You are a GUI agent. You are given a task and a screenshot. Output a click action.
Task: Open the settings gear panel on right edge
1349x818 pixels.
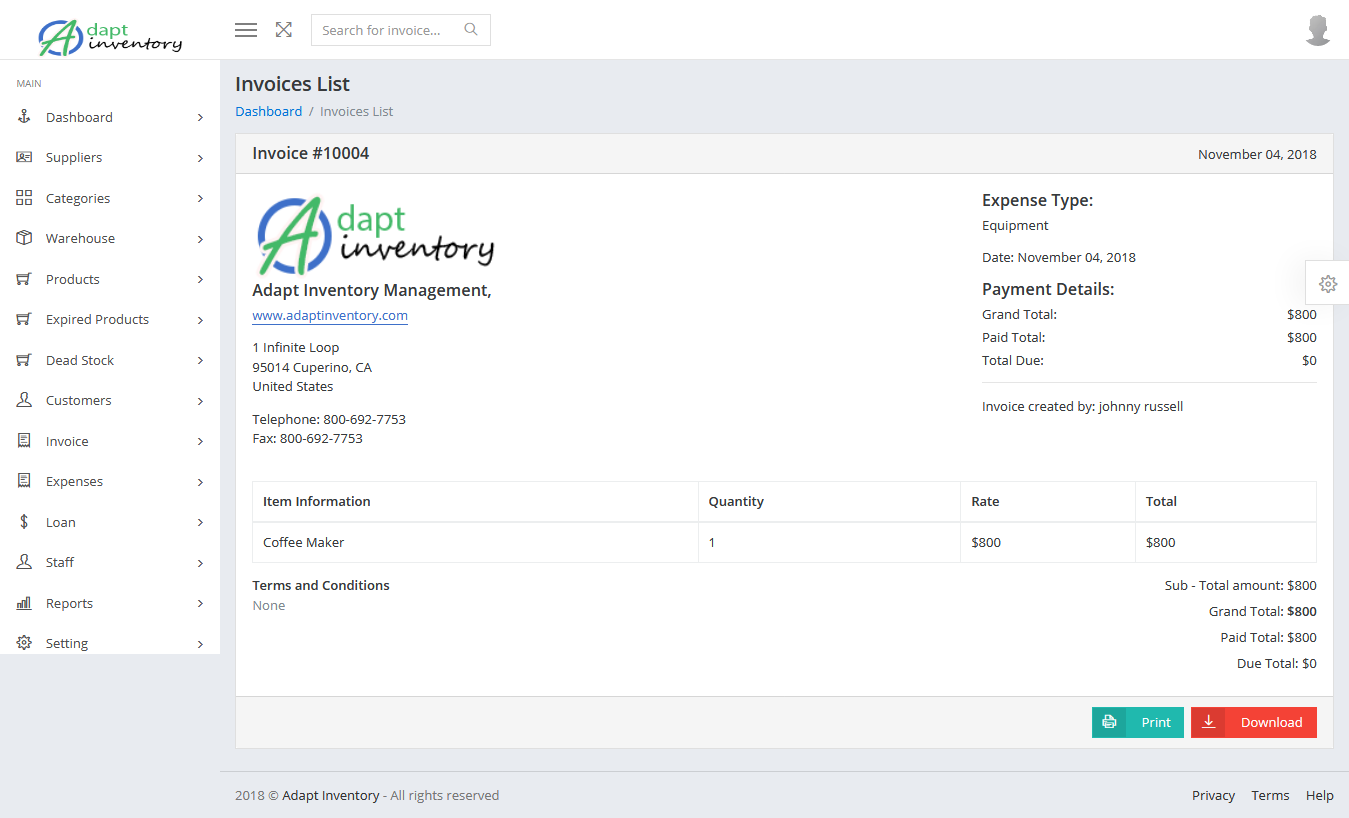[x=1328, y=284]
